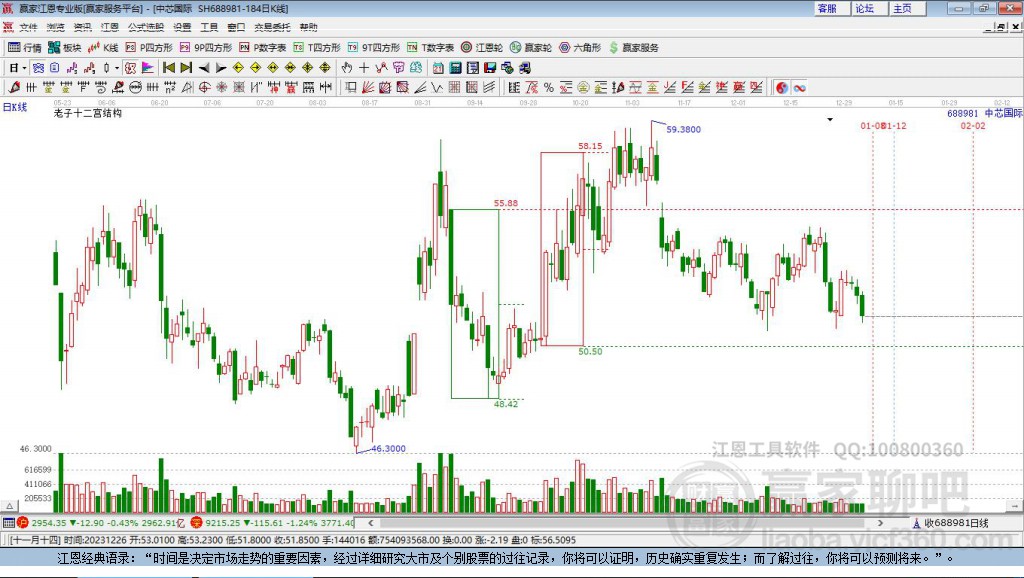The image size is (1024, 578).
Task: Open the 9T四方形 tool
Action: click(374, 48)
